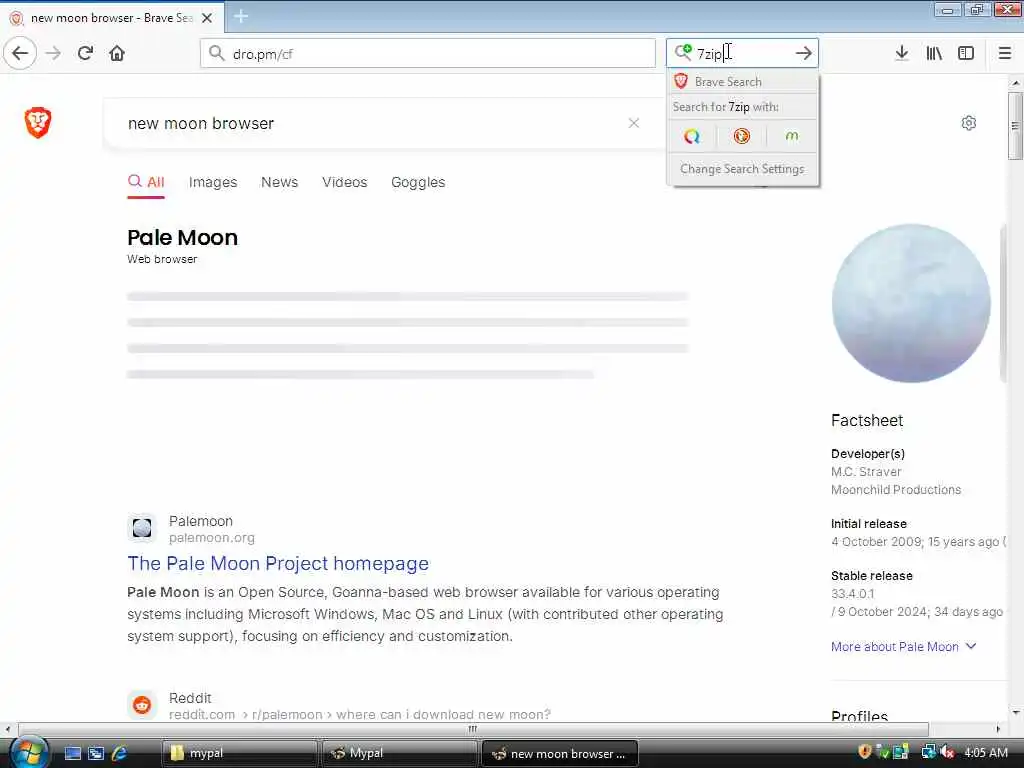Switch to the Videos tab
The width and height of the screenshot is (1024, 768).
coord(345,182)
